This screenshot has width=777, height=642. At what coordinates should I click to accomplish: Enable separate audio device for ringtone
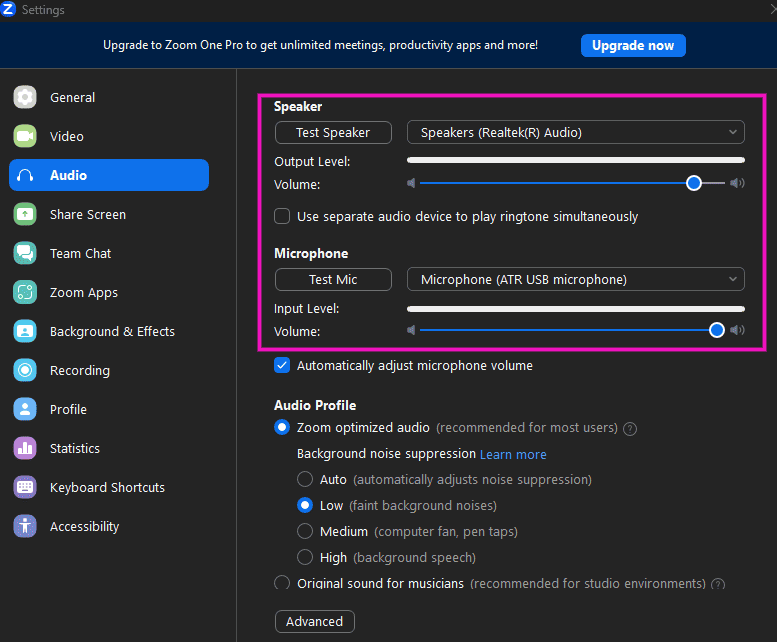click(x=282, y=216)
